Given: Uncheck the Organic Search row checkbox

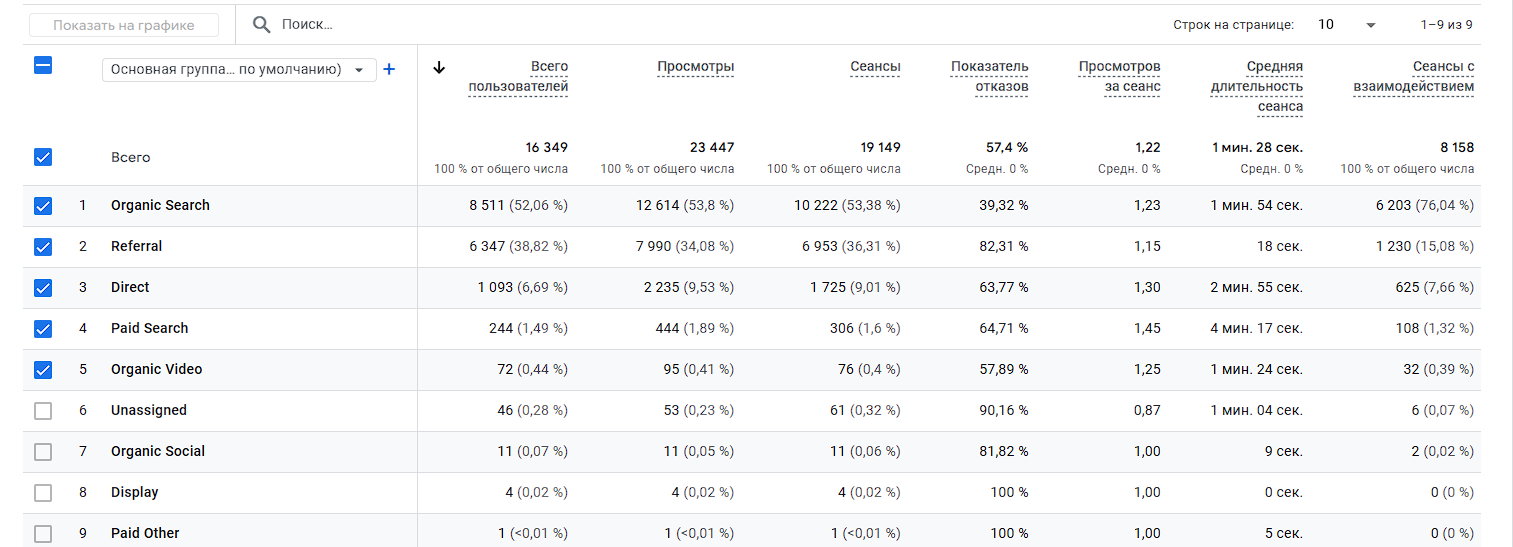Looking at the screenshot, I should point(43,206).
